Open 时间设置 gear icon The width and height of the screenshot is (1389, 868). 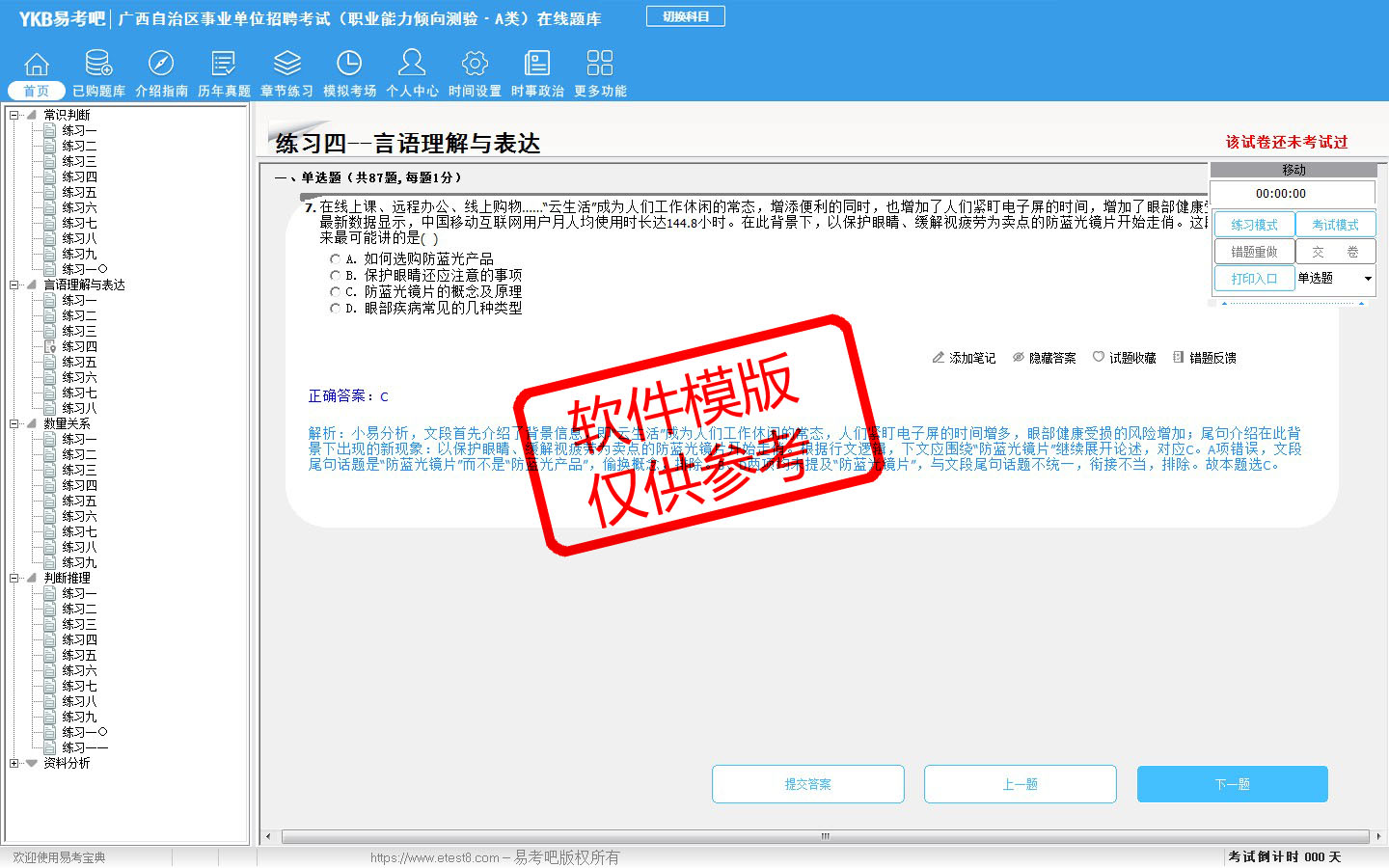[475, 65]
